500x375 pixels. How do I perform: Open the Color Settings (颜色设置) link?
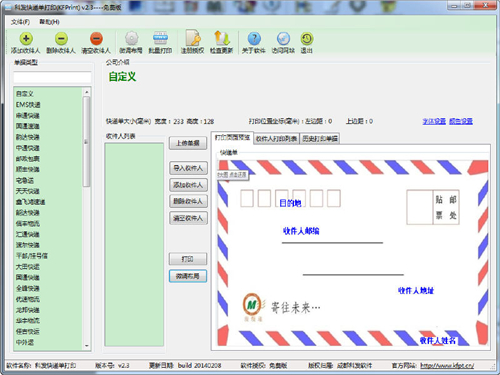pyautogui.click(x=461, y=121)
